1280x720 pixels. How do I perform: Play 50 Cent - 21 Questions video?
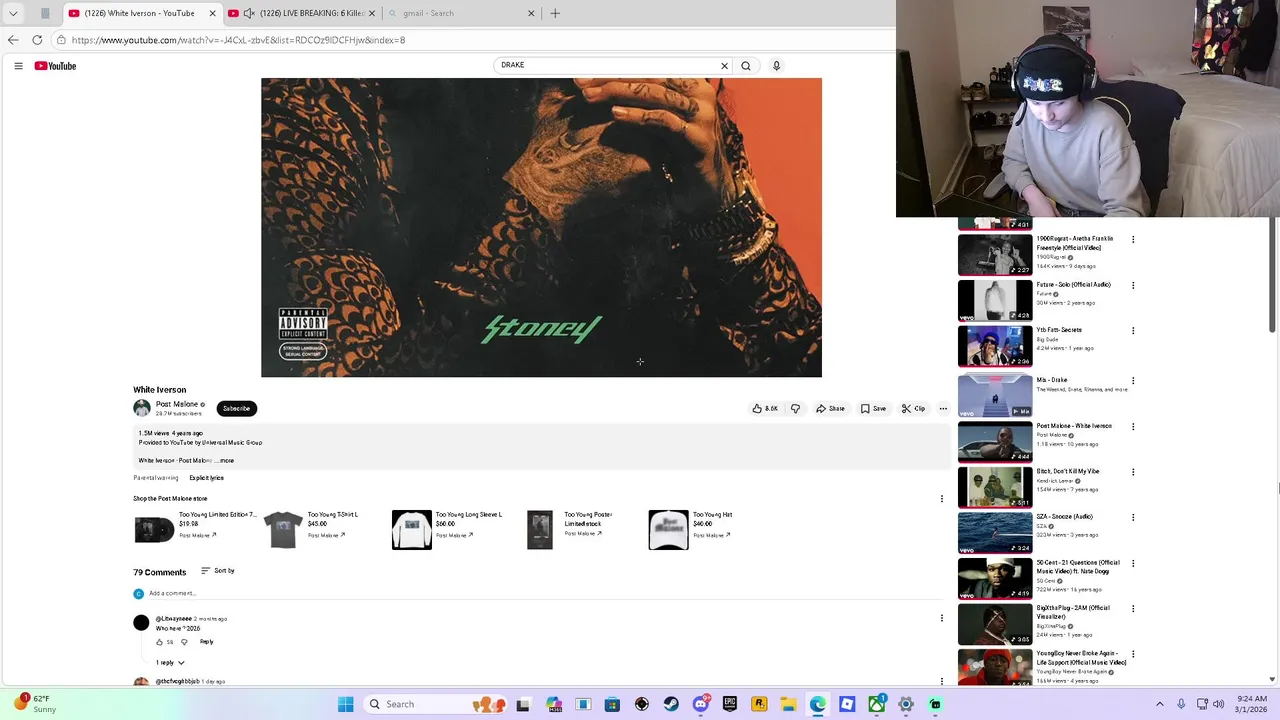click(995, 579)
